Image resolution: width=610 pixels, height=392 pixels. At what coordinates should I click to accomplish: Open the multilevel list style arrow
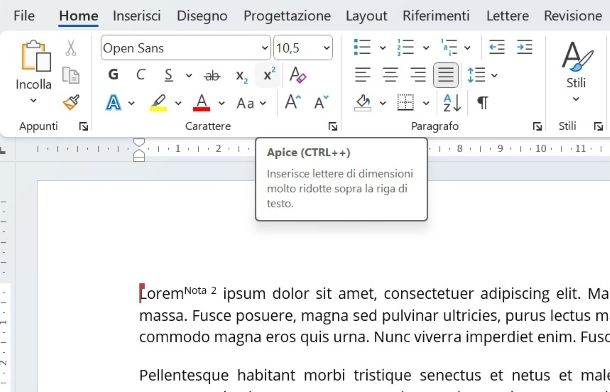(x=467, y=48)
